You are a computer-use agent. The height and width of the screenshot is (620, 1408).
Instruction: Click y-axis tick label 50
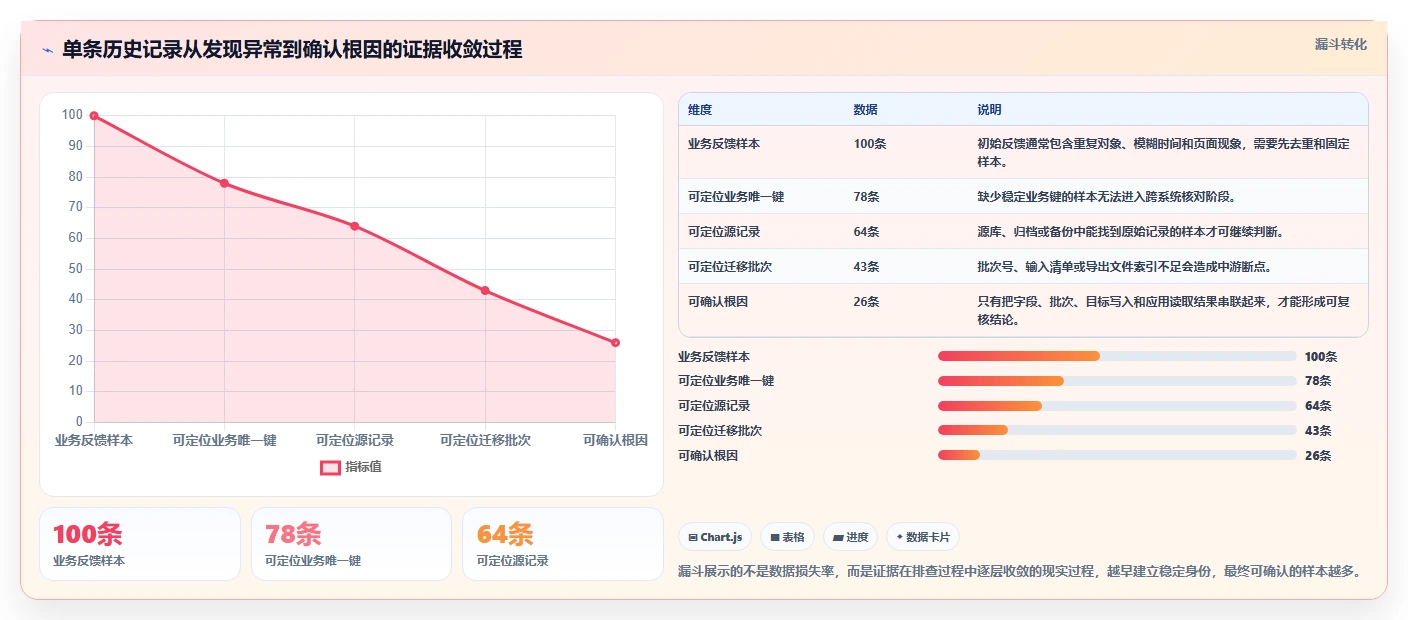75,268
